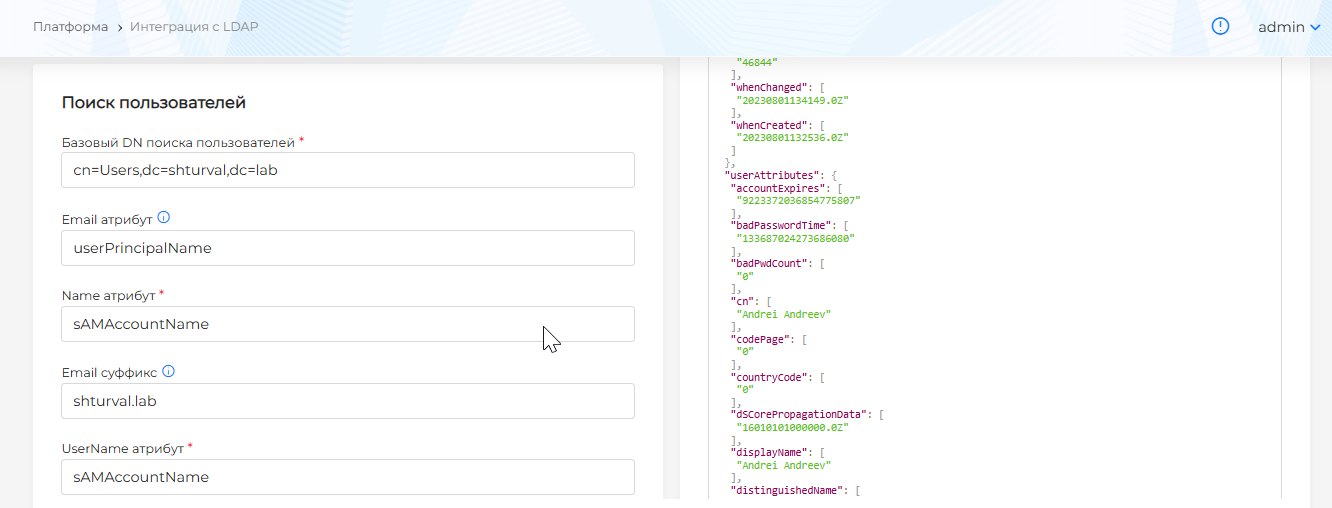The height and width of the screenshot is (508, 1332).
Task: Click the Поиск пользователей section heading
Action: coord(154,103)
